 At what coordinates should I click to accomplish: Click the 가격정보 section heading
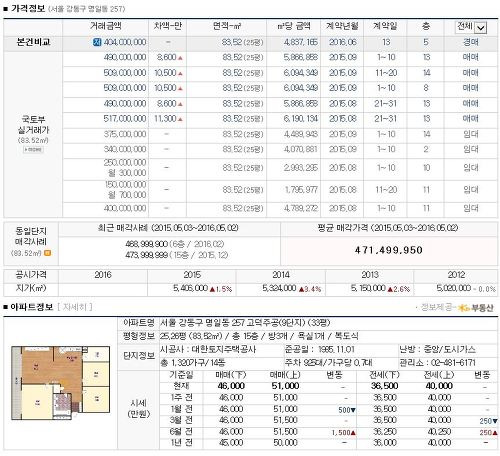pyautogui.click(x=28, y=8)
